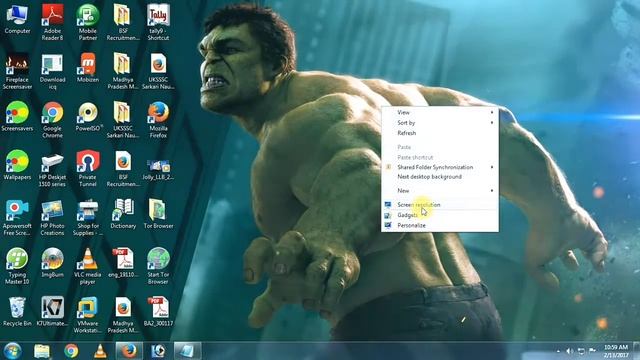
Task: Open the taskbar clock showing 10:59 AM
Action: (x=616, y=351)
